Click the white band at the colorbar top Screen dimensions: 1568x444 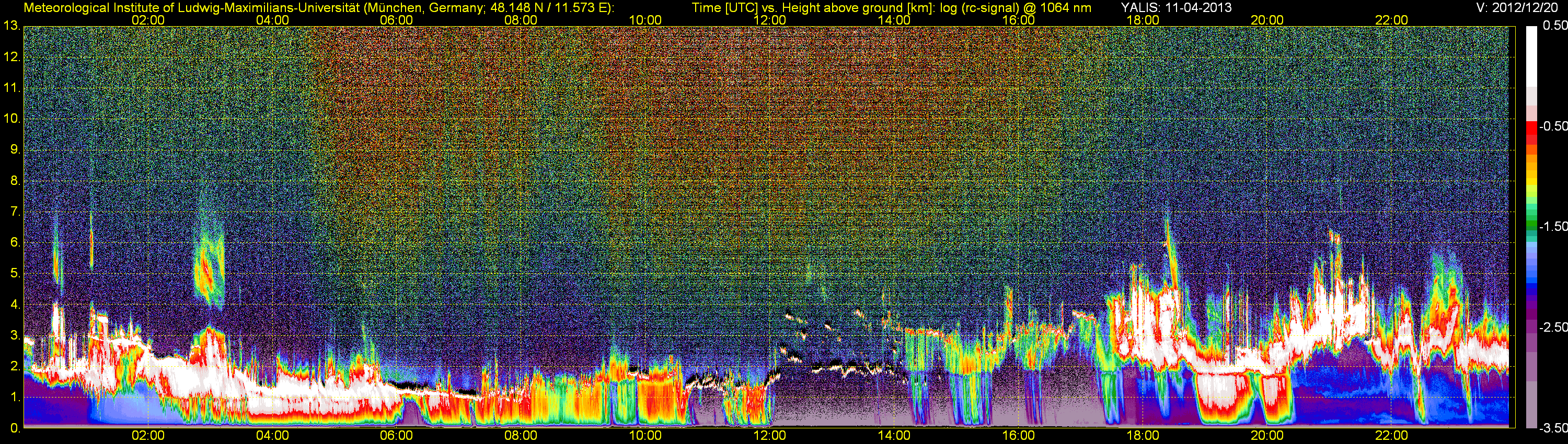(1531, 56)
